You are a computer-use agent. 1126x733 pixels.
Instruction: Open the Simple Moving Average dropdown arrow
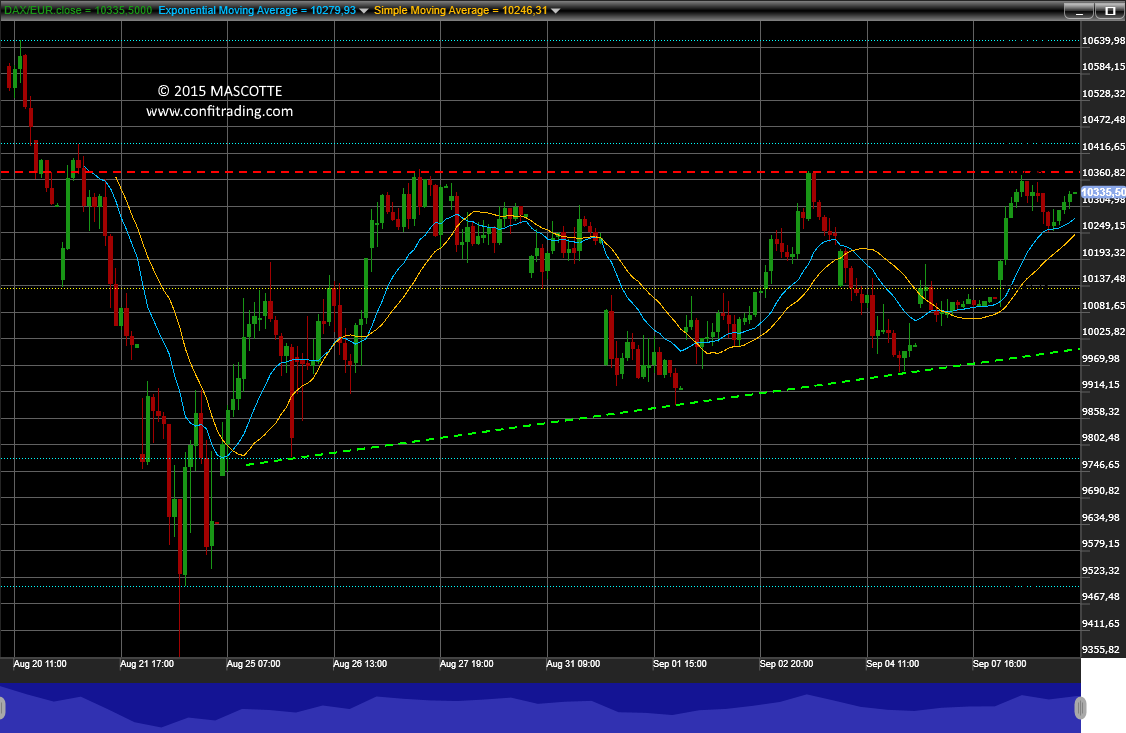[x=555, y=11]
